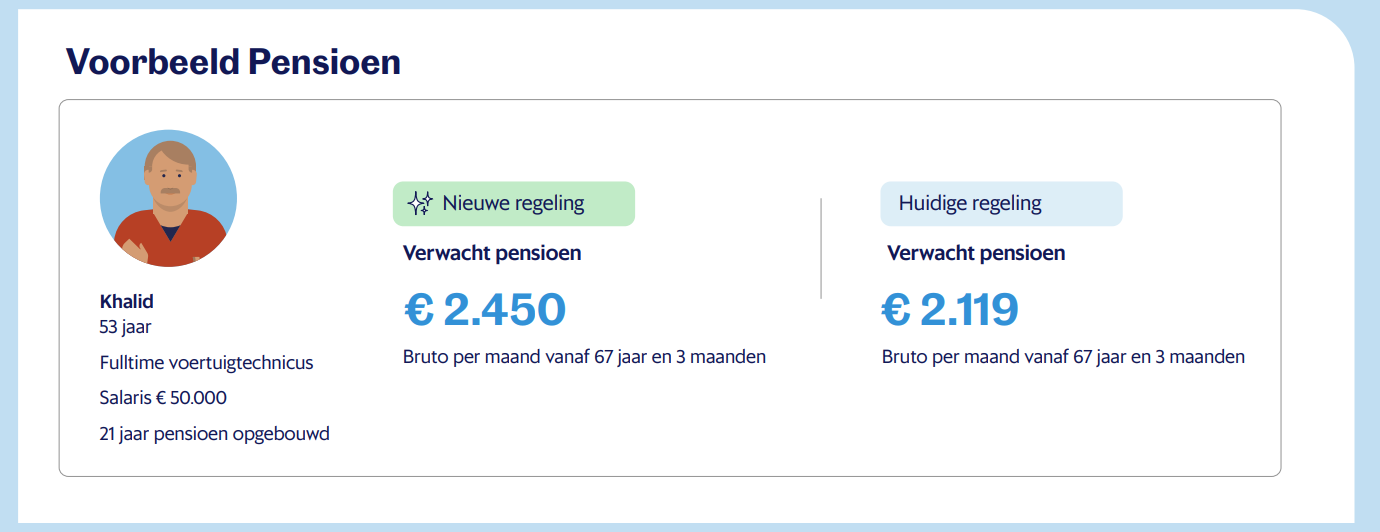This screenshot has width=1380, height=532.
Task: Click Bruto per maand text below € 2.119
Action: click(1064, 356)
